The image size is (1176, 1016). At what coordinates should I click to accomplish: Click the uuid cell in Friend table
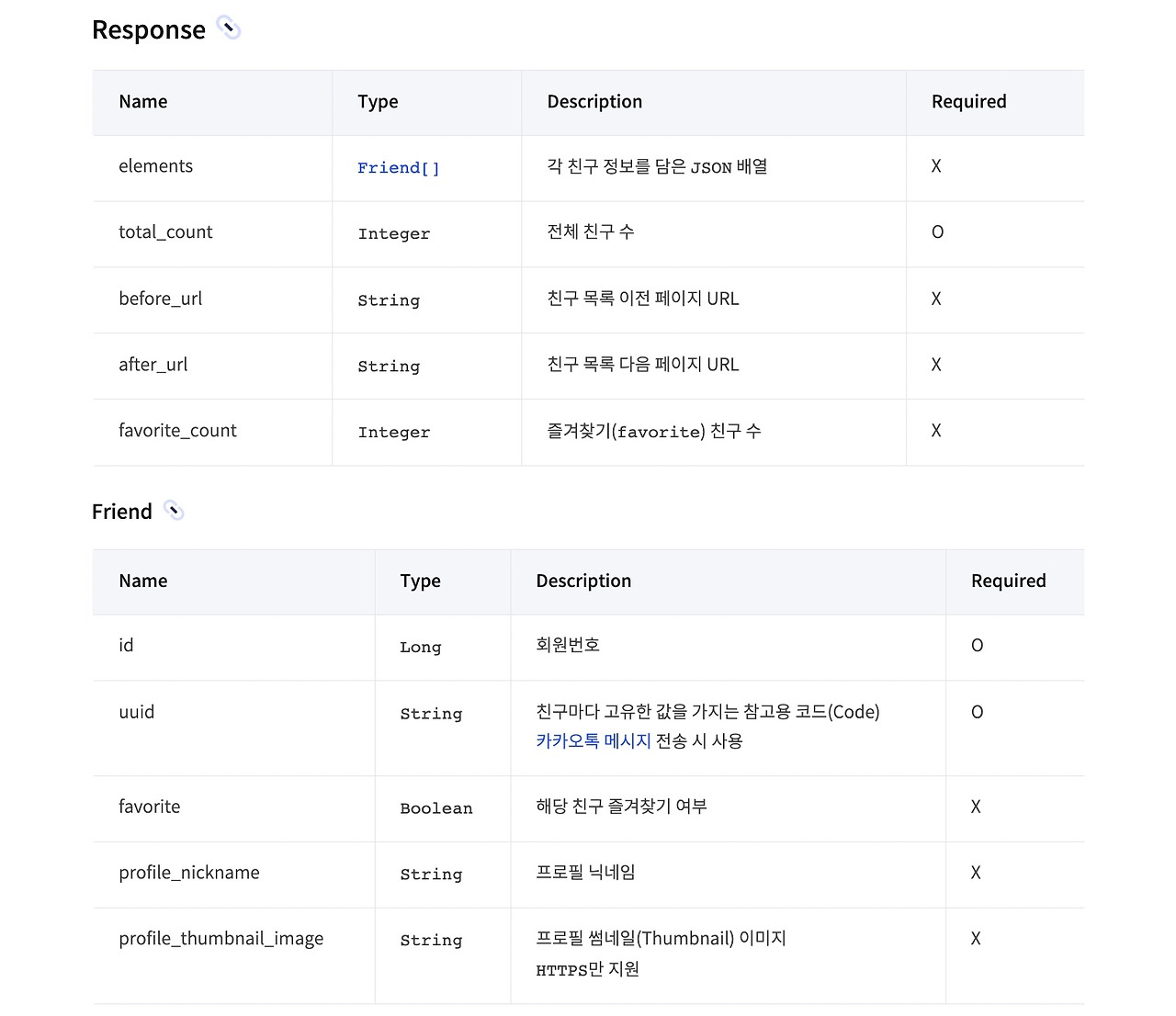point(136,712)
